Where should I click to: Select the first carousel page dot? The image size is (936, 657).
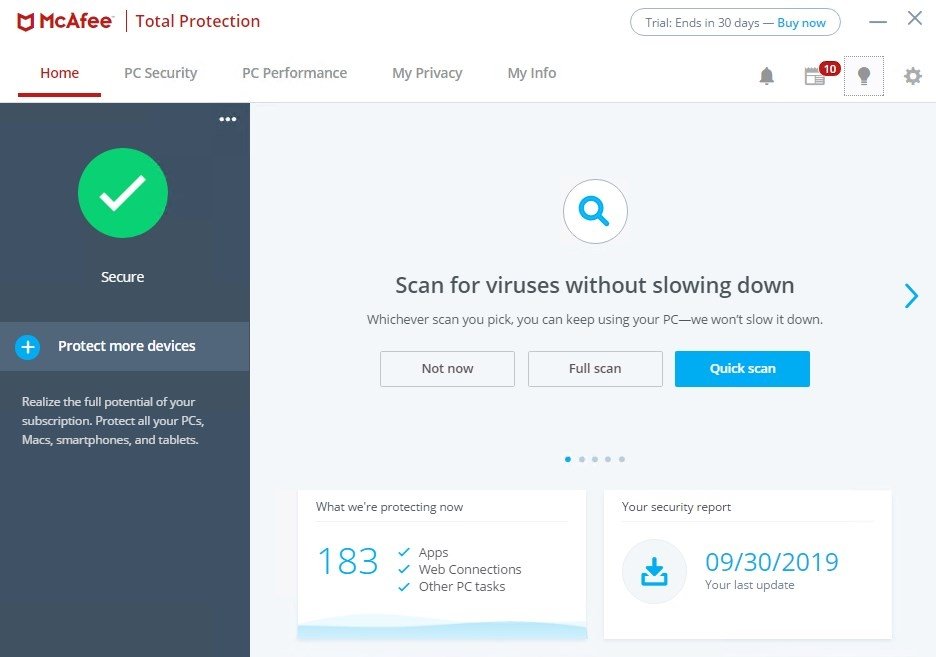point(568,459)
